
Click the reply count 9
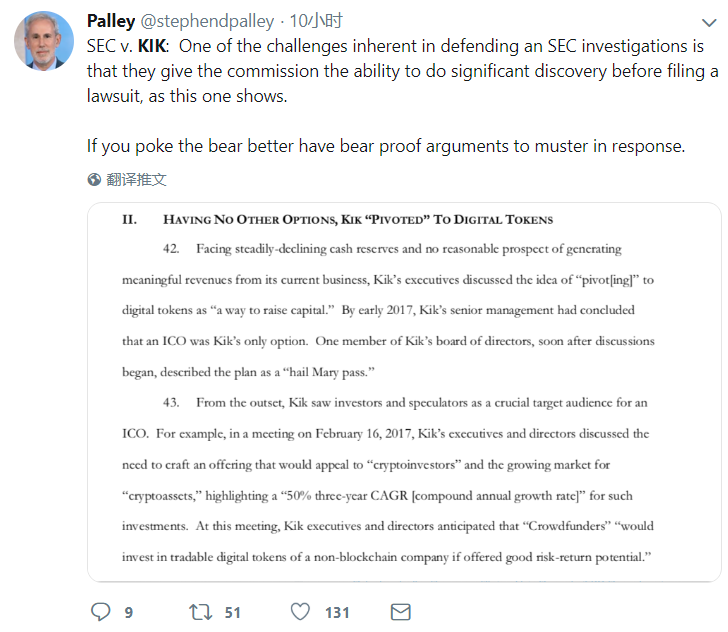click(x=129, y=612)
